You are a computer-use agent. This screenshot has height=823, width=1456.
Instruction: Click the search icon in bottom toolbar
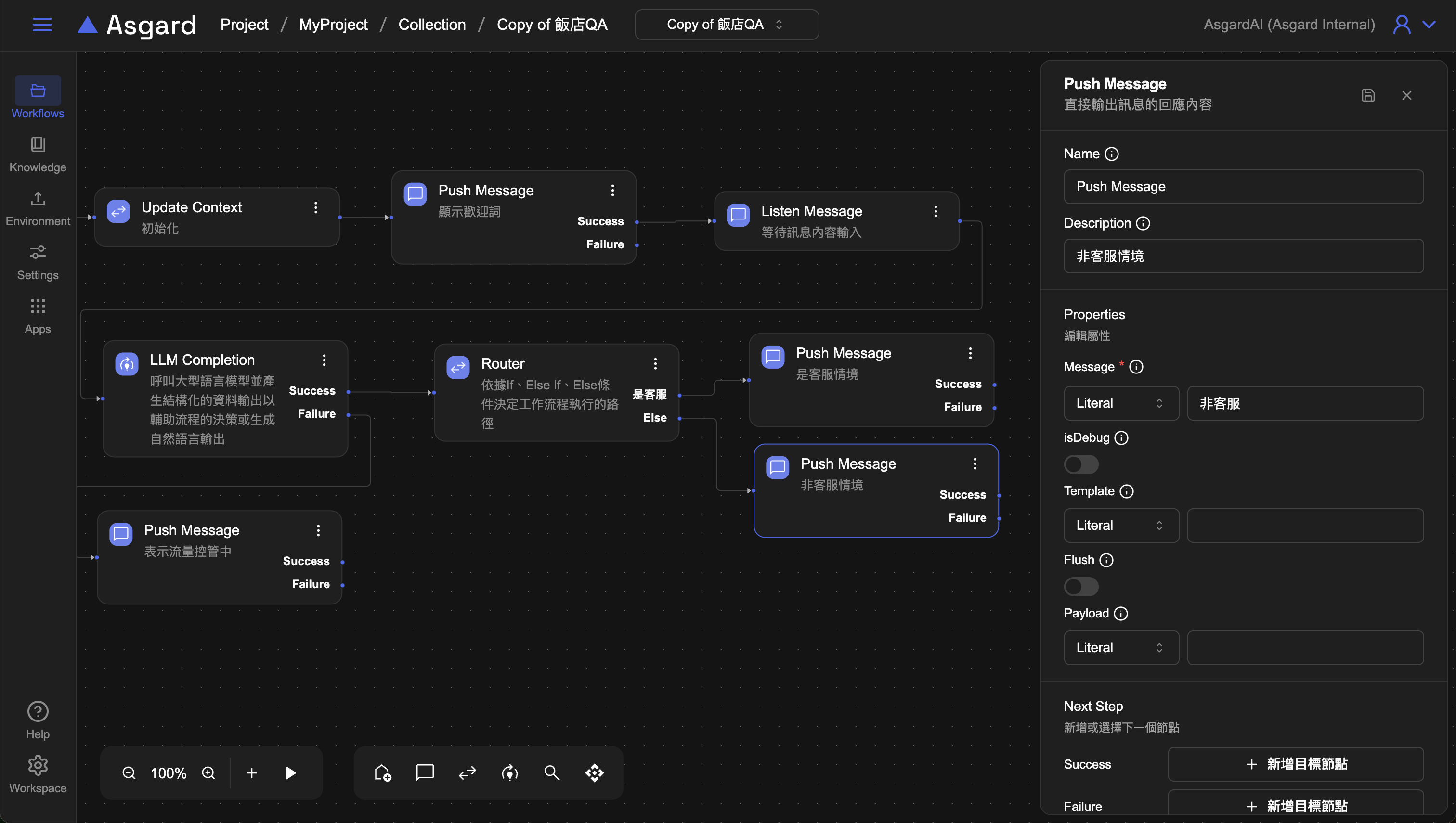tap(551, 772)
